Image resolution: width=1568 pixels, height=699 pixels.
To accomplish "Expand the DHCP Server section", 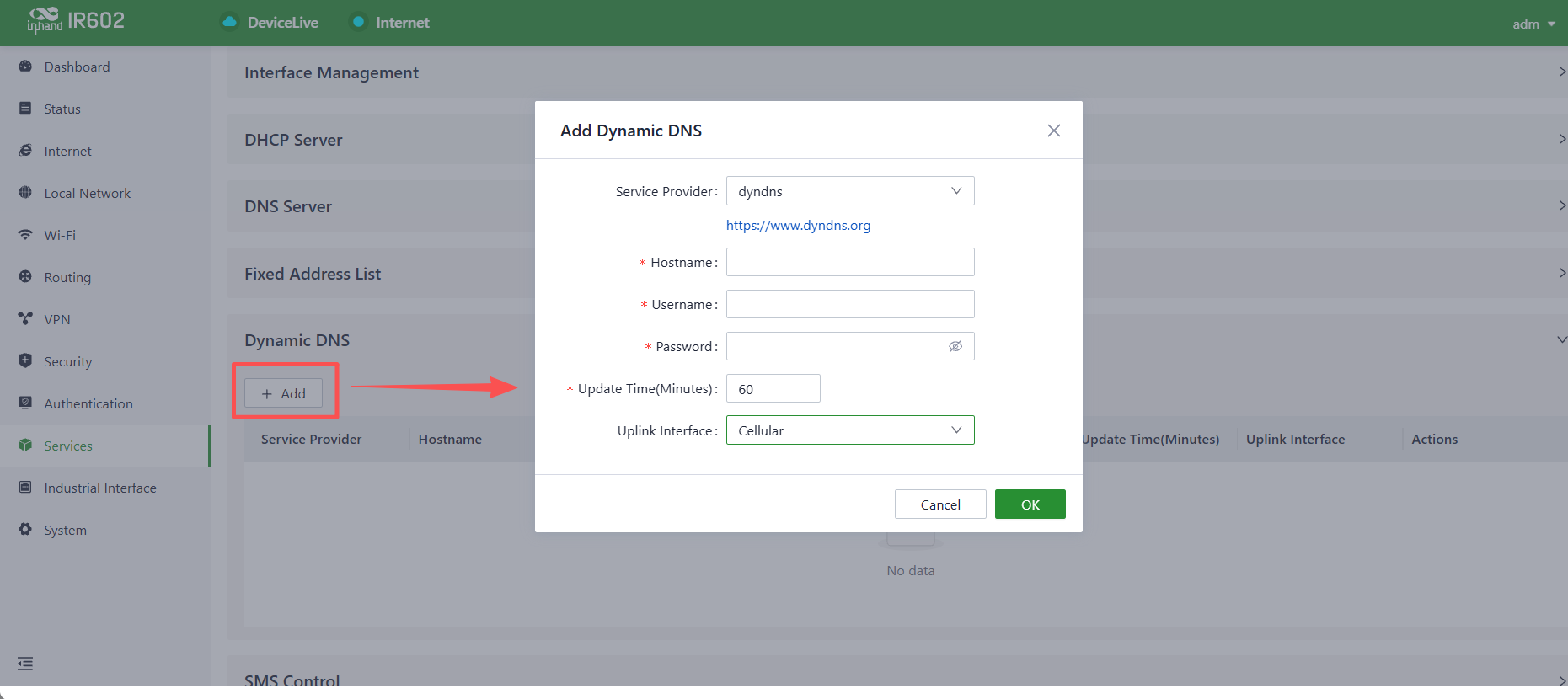I will [x=1561, y=139].
